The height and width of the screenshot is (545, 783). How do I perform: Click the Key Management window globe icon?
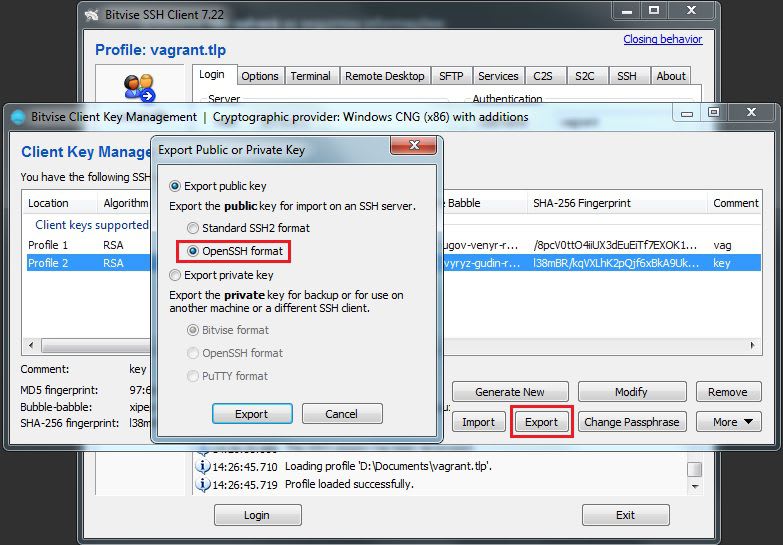pyautogui.click(x=18, y=117)
